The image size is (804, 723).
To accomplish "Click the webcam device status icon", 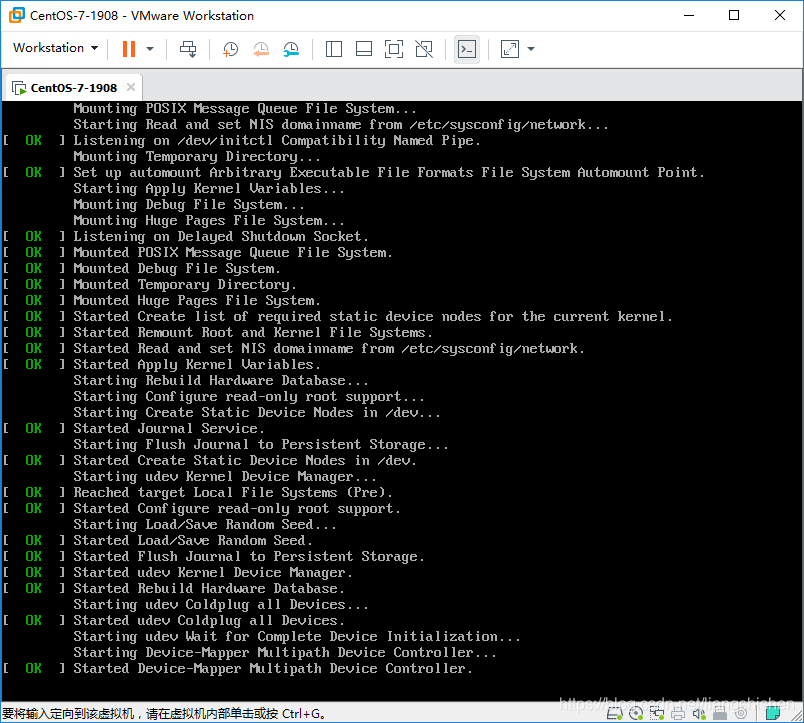I will click(741, 713).
